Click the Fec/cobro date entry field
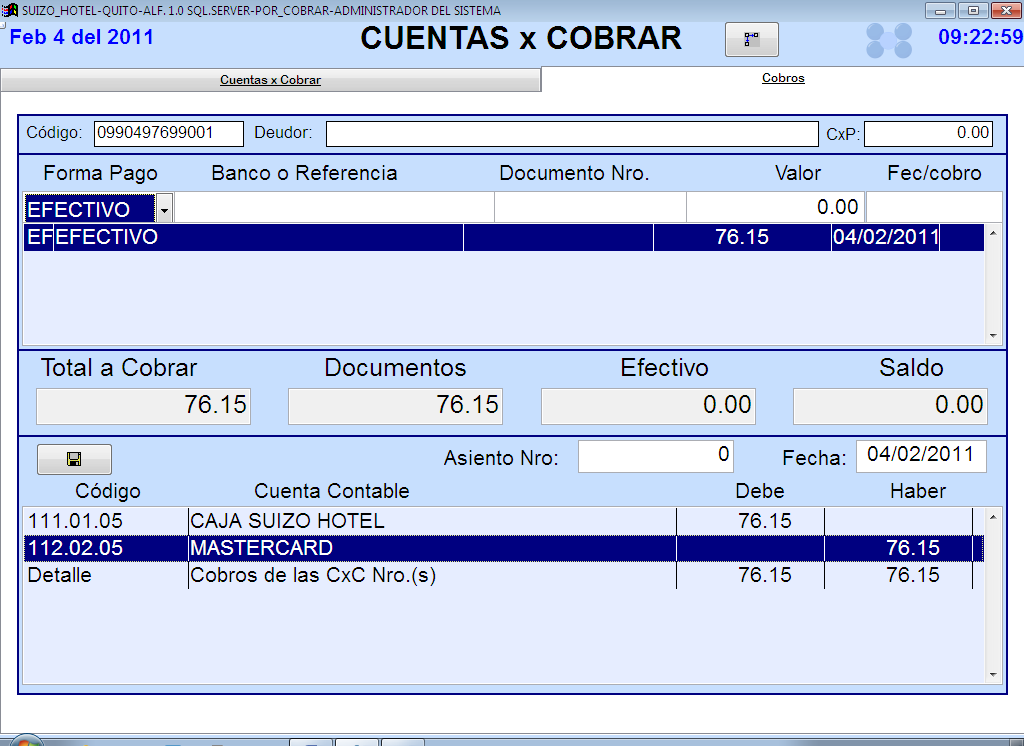This screenshot has width=1024, height=746. coord(932,208)
